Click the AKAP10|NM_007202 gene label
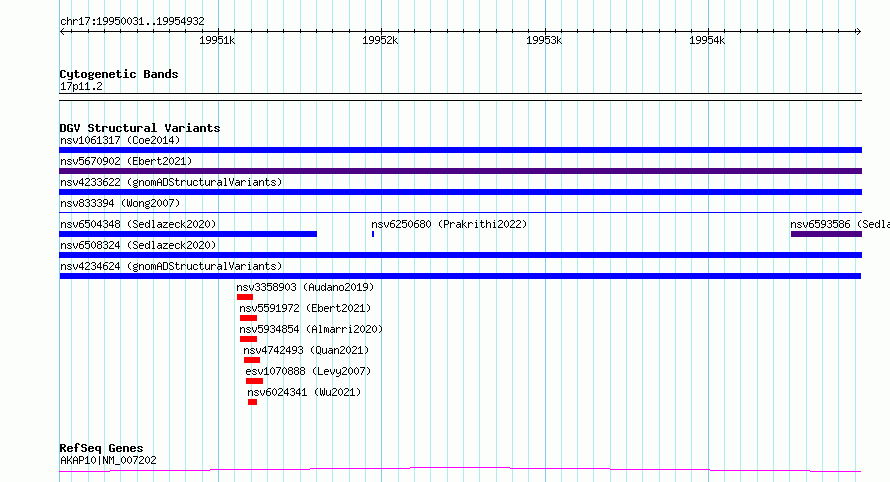This screenshot has height=482, width=890. tap(108, 460)
